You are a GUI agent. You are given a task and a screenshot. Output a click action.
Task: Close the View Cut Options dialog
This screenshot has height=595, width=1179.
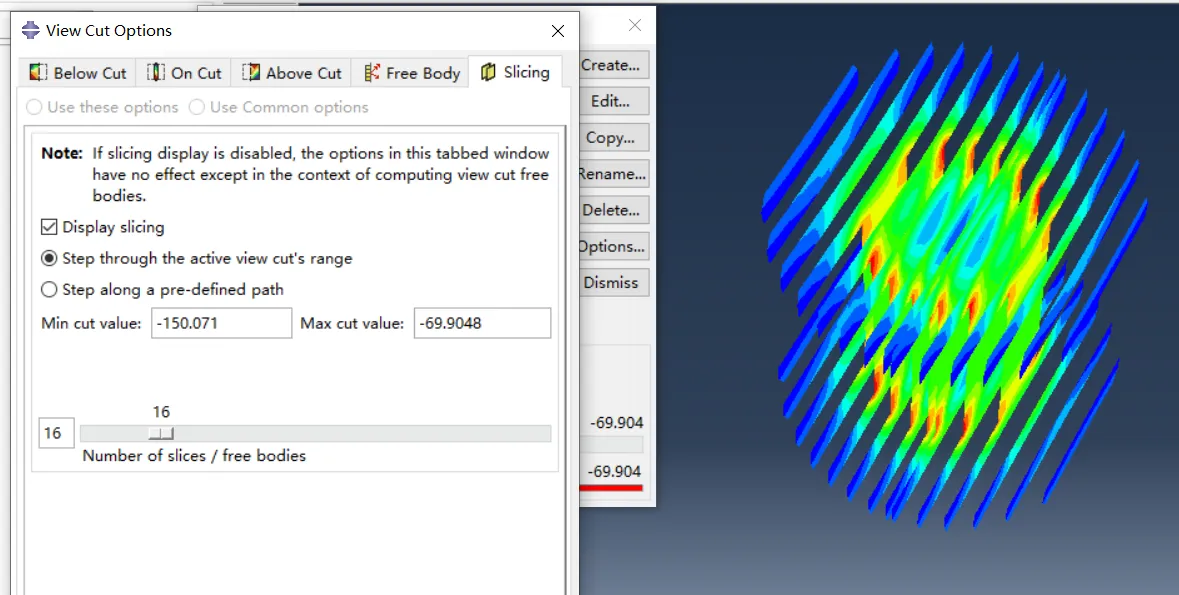tap(558, 31)
